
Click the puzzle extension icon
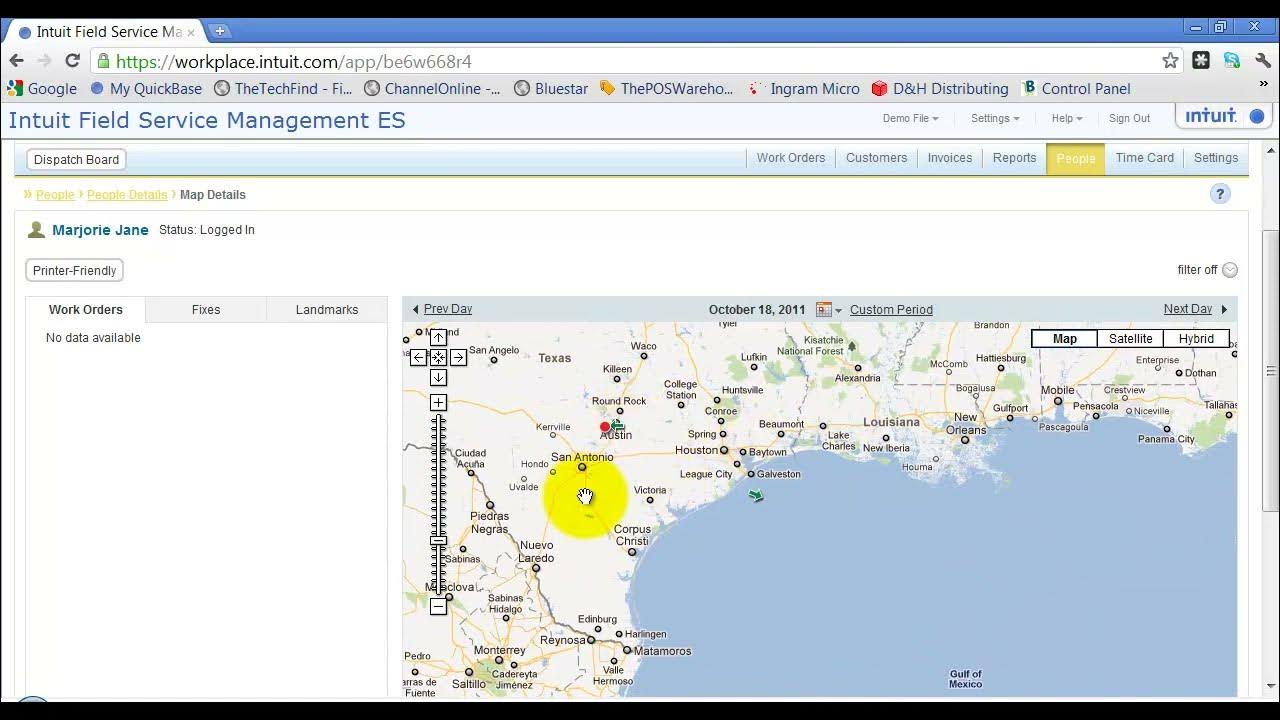tap(1201, 61)
